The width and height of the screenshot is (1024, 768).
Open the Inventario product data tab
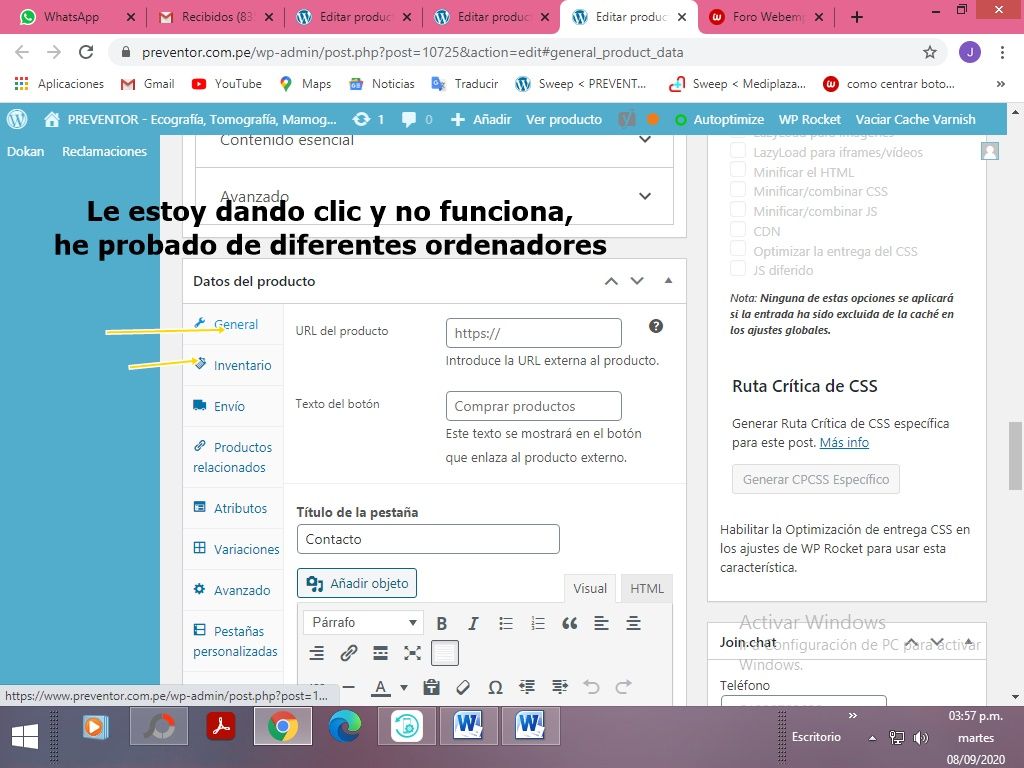233,365
